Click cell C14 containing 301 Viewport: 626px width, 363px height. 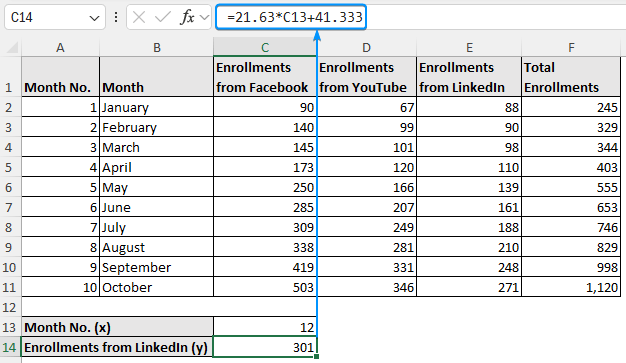click(265, 347)
